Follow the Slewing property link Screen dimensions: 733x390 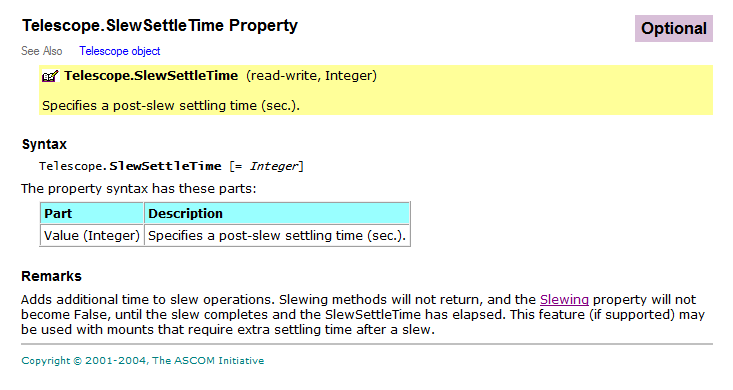pos(564,299)
